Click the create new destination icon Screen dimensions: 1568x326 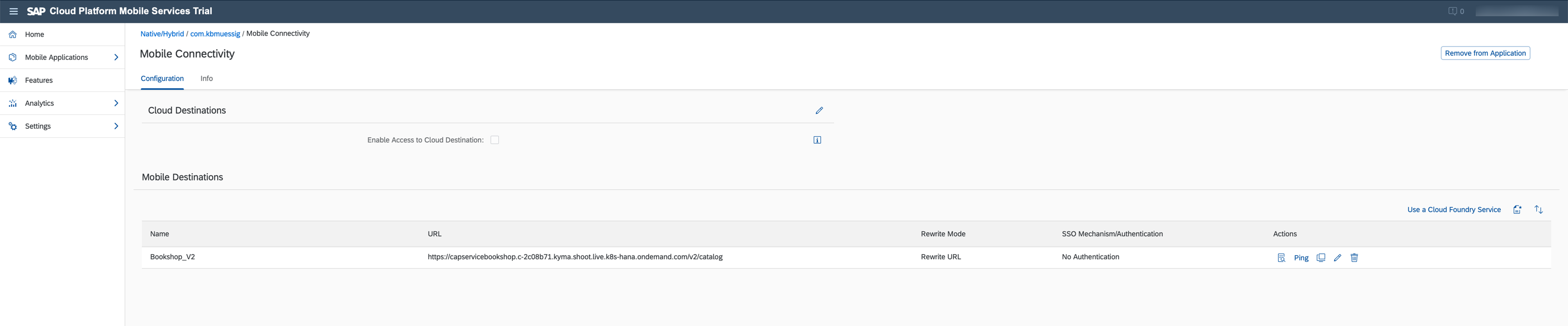click(1517, 210)
